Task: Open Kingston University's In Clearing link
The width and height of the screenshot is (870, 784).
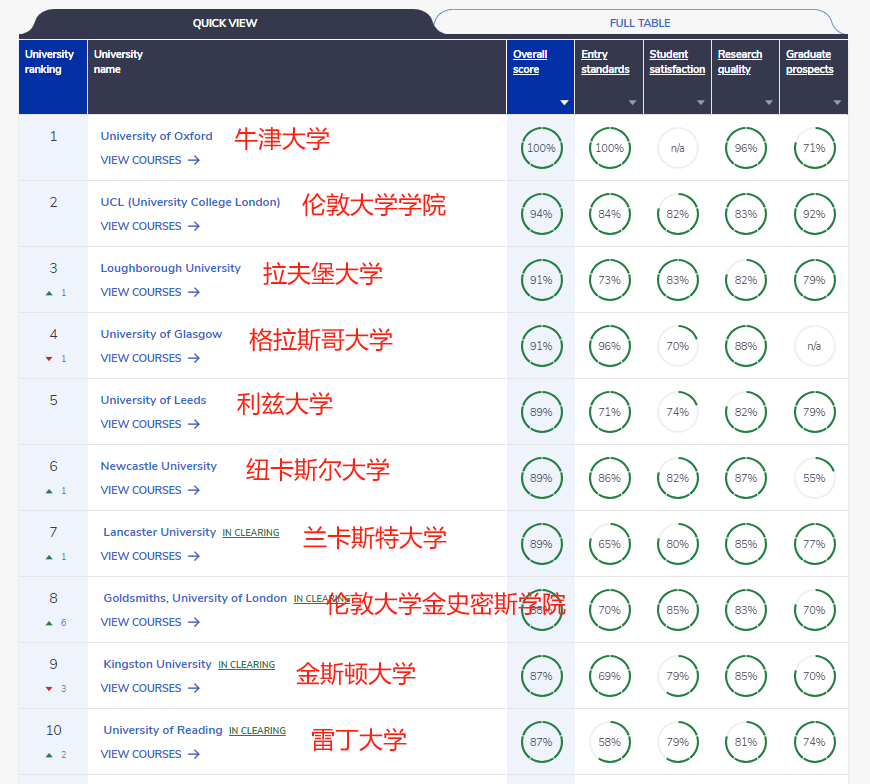Action: pyautogui.click(x=246, y=665)
